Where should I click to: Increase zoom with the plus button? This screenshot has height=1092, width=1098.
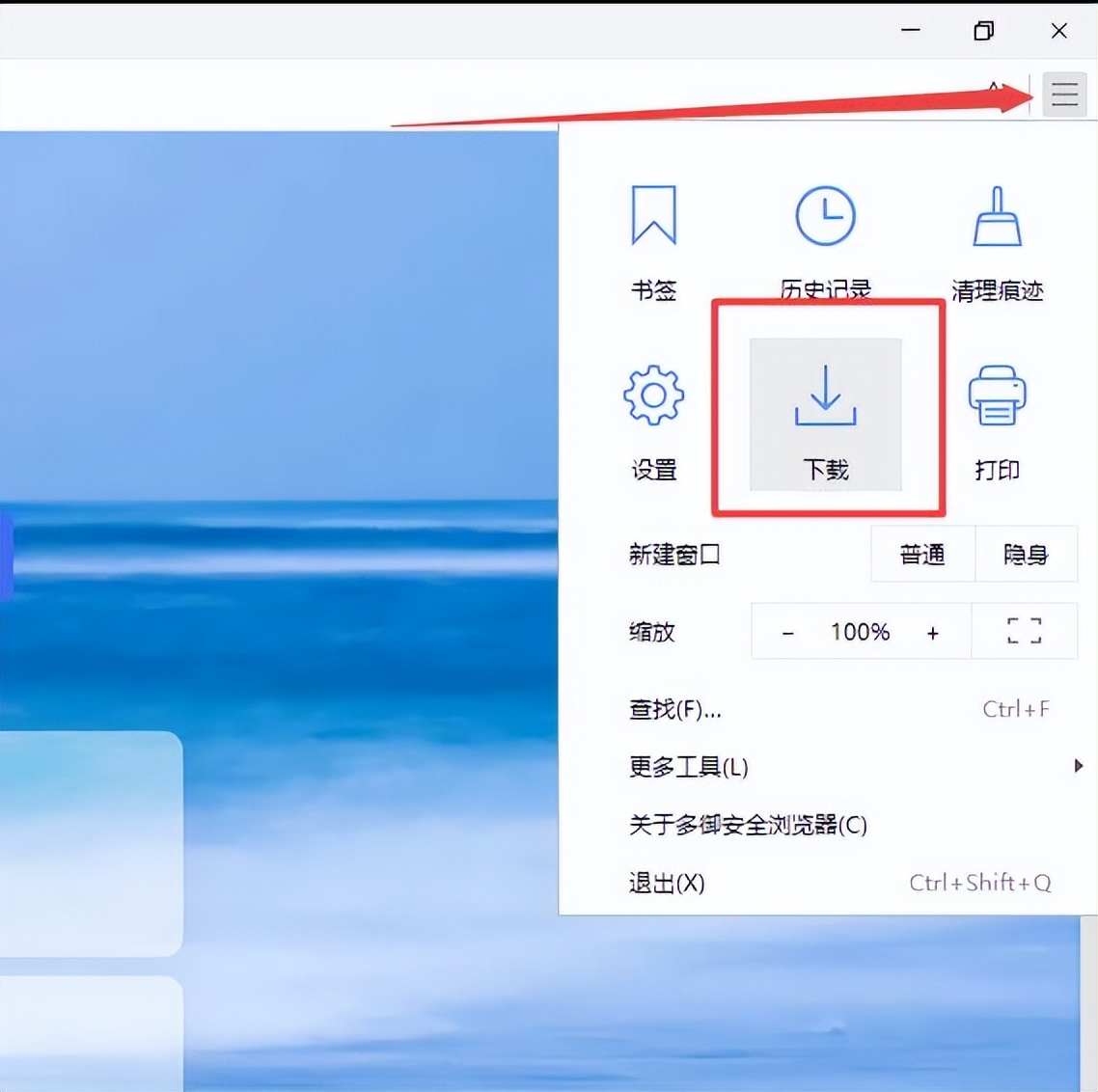click(932, 631)
